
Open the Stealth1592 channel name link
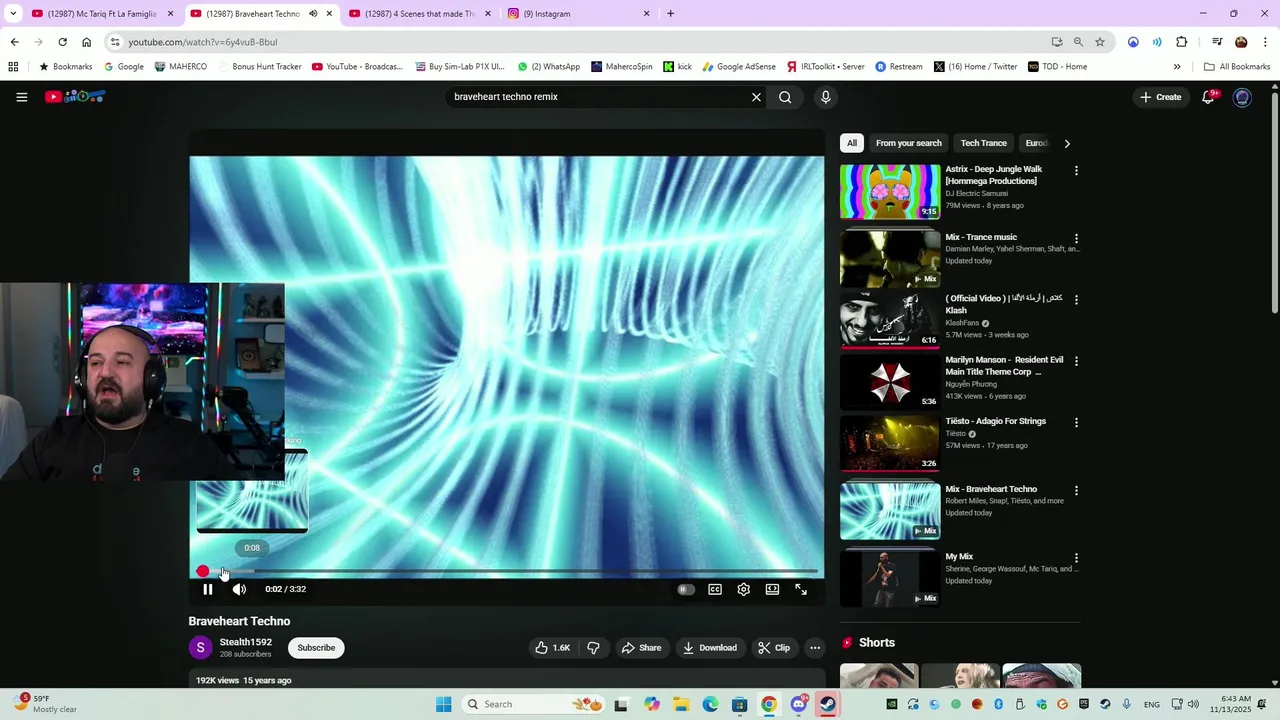pyautogui.click(x=245, y=642)
